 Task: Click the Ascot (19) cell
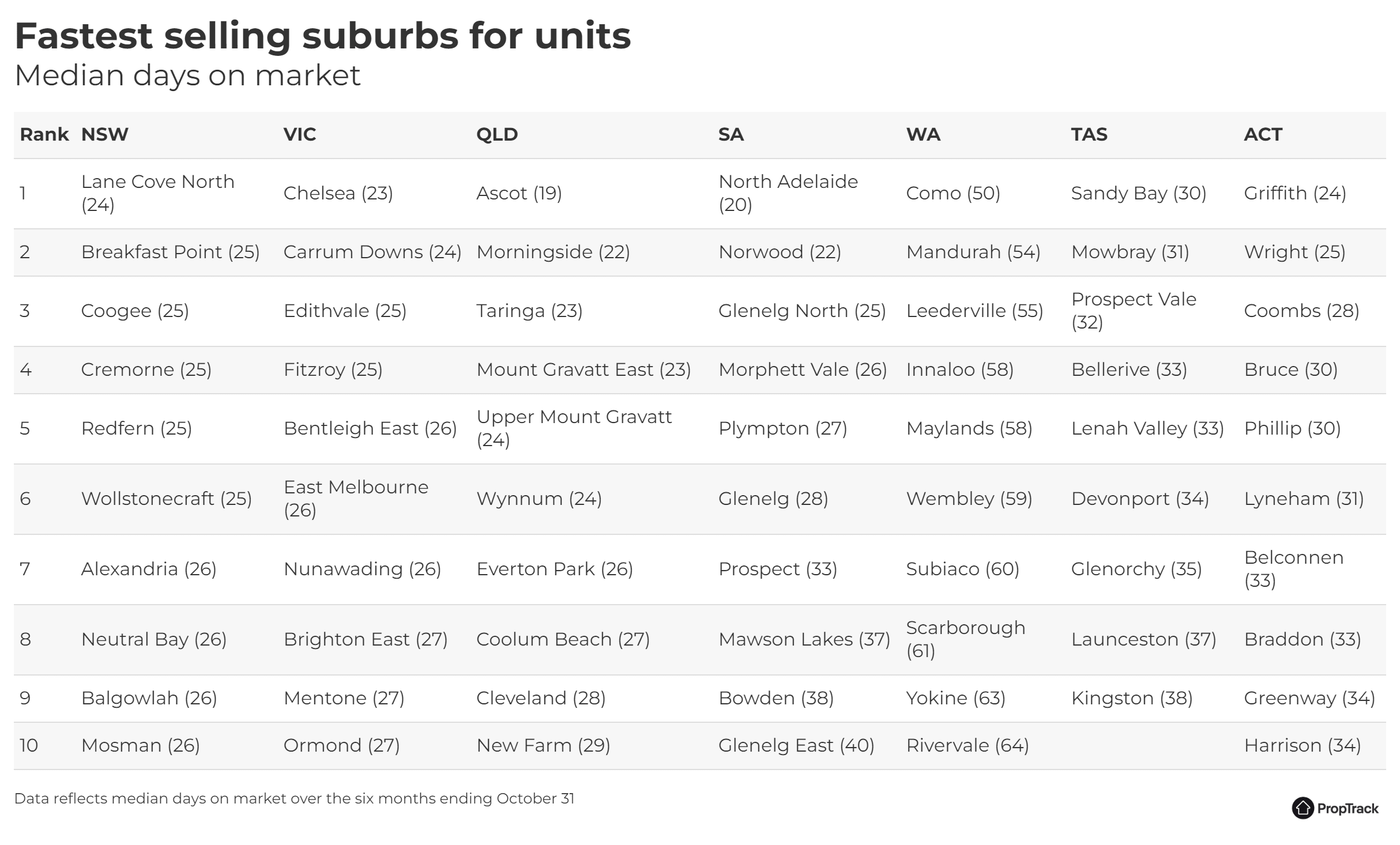point(519,193)
